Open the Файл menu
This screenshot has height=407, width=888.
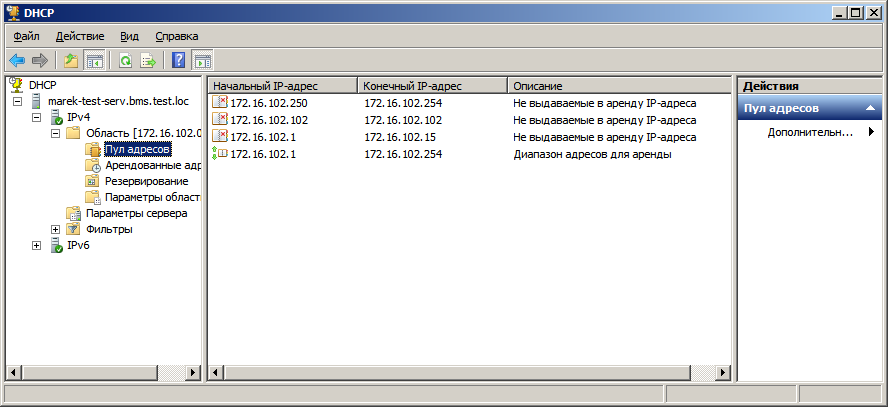pos(26,37)
